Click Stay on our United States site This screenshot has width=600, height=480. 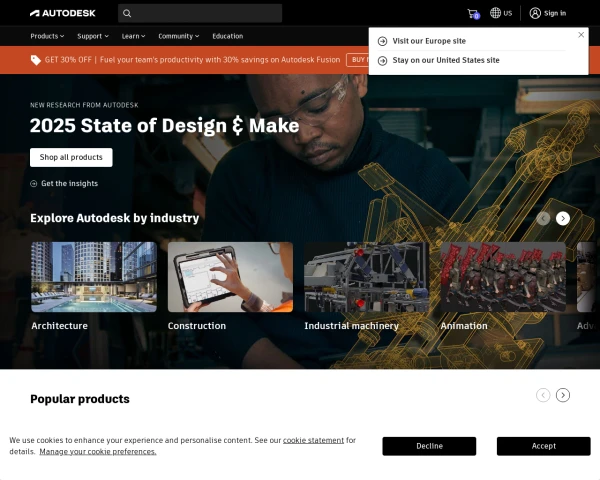tap(446, 60)
